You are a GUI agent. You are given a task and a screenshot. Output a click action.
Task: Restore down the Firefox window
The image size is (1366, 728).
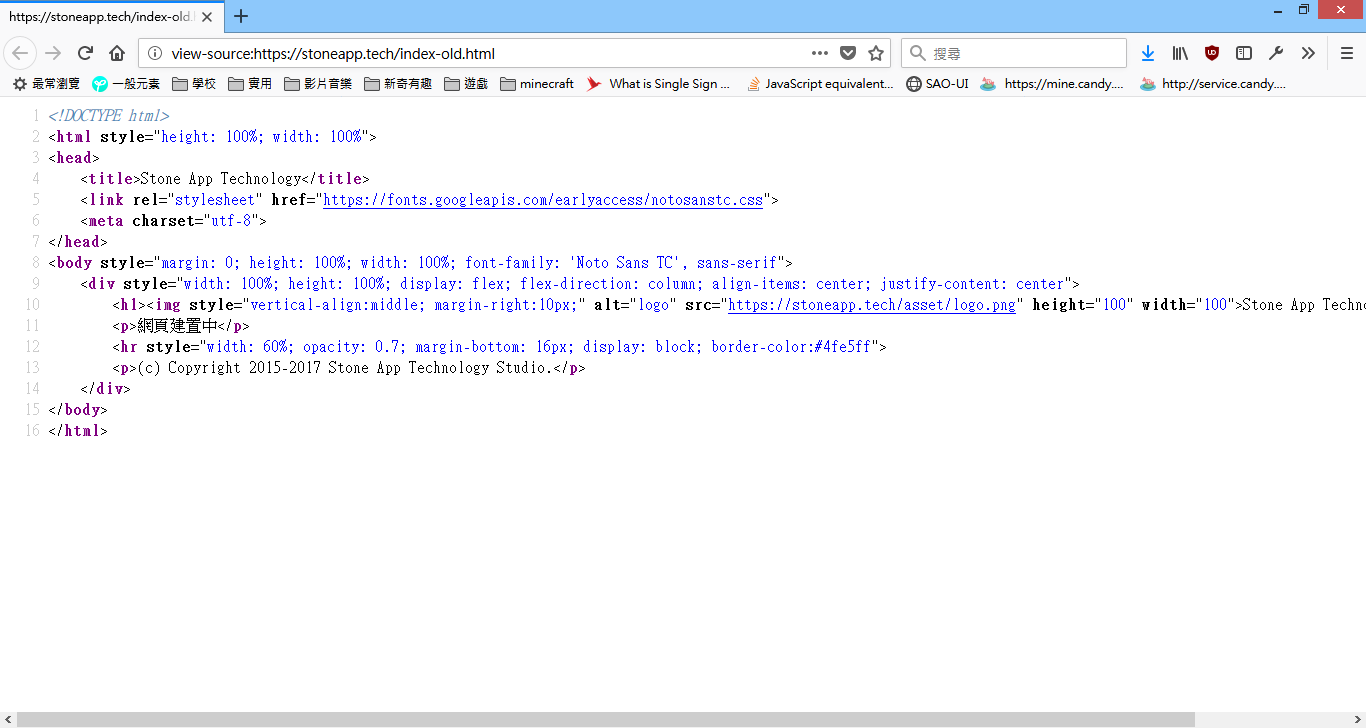(x=1304, y=9)
